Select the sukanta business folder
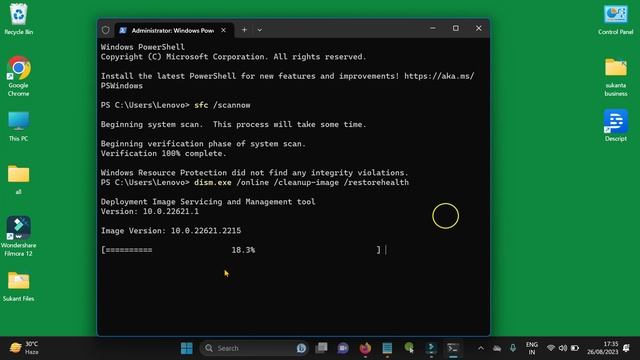640x360 pixels. coord(616,77)
